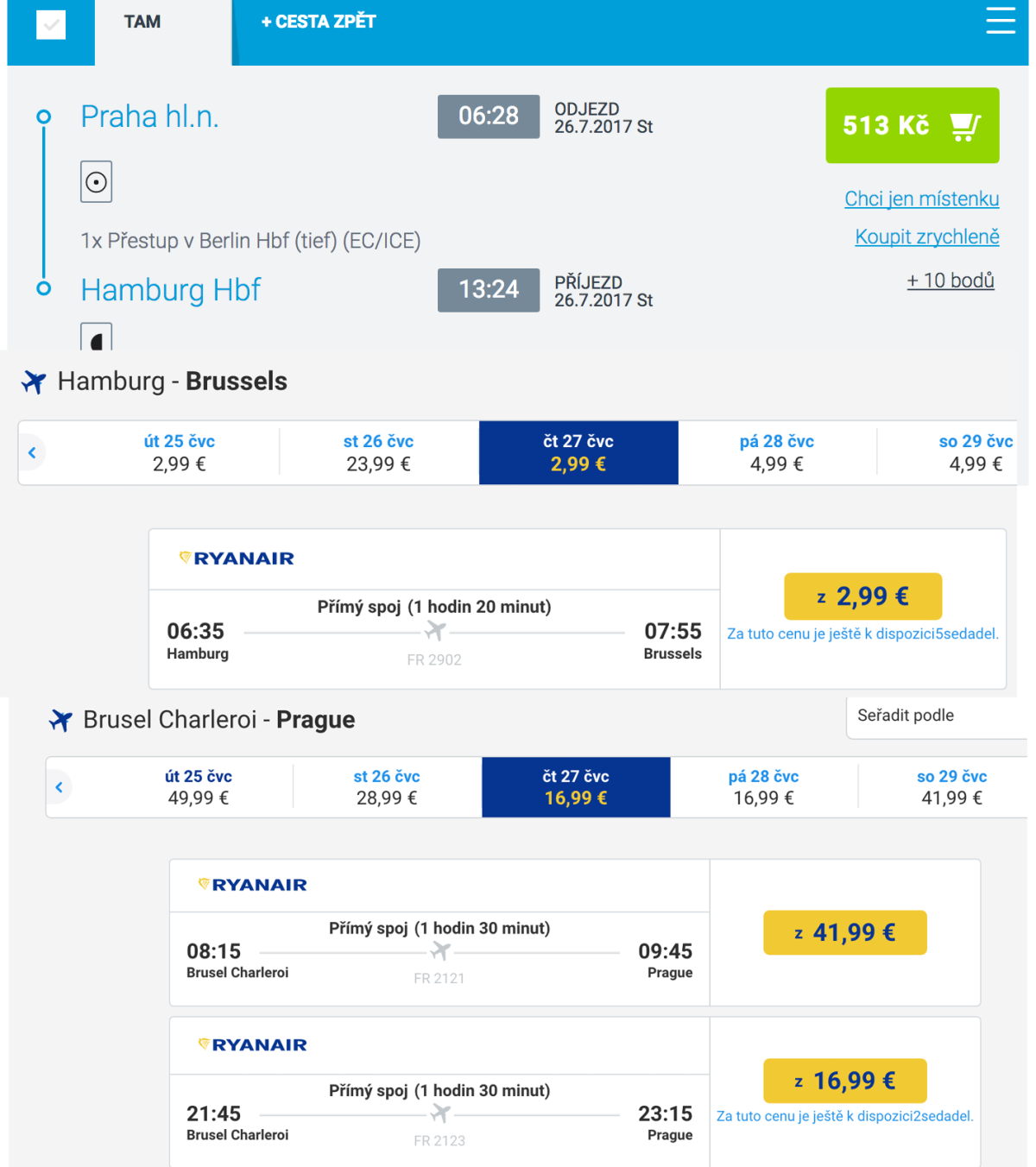Select the 2,99 € Hamburg flight price button

pos(862,596)
